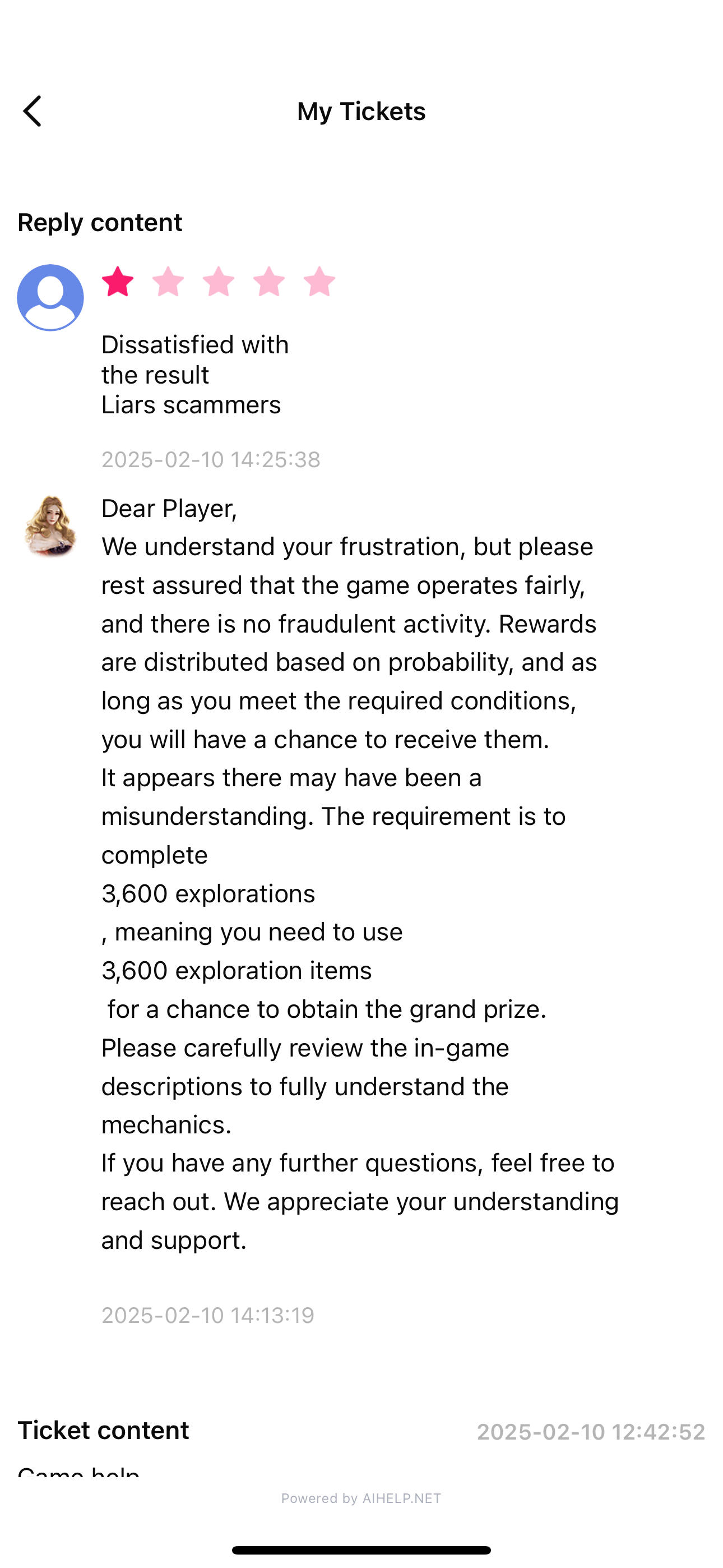
Task: Tap the 14:25:38 review timestamp
Action: pyautogui.click(x=211, y=459)
